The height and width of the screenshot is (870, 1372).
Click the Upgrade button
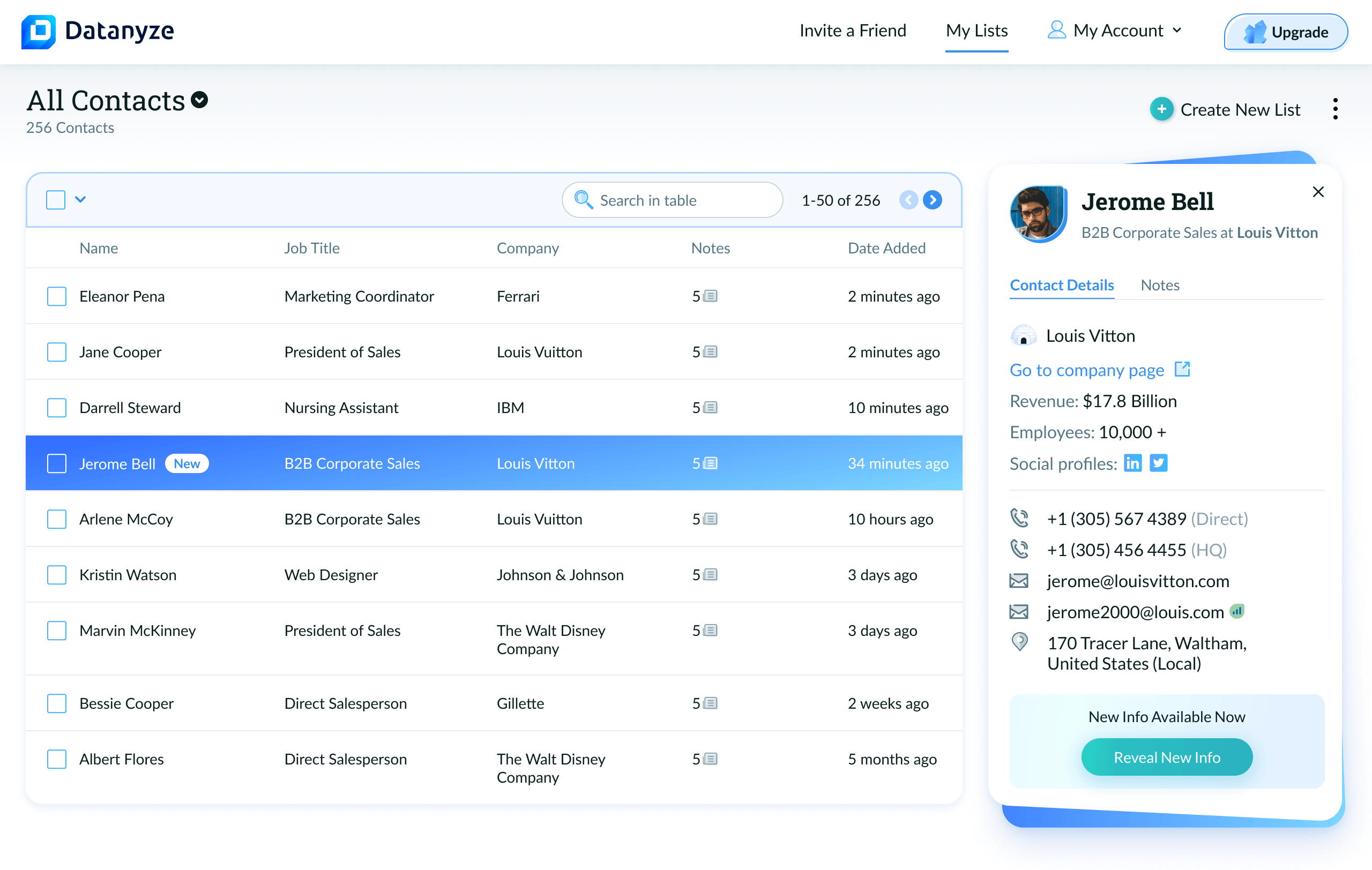(x=1285, y=32)
